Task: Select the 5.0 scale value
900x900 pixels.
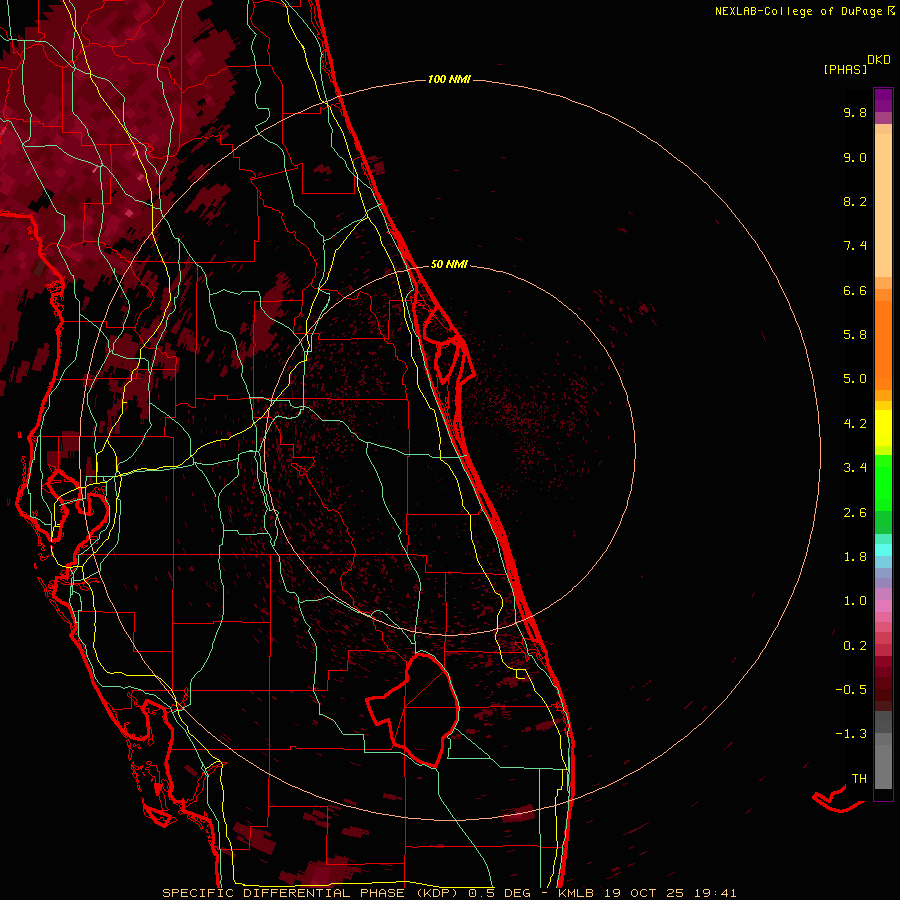Action: tap(855, 379)
